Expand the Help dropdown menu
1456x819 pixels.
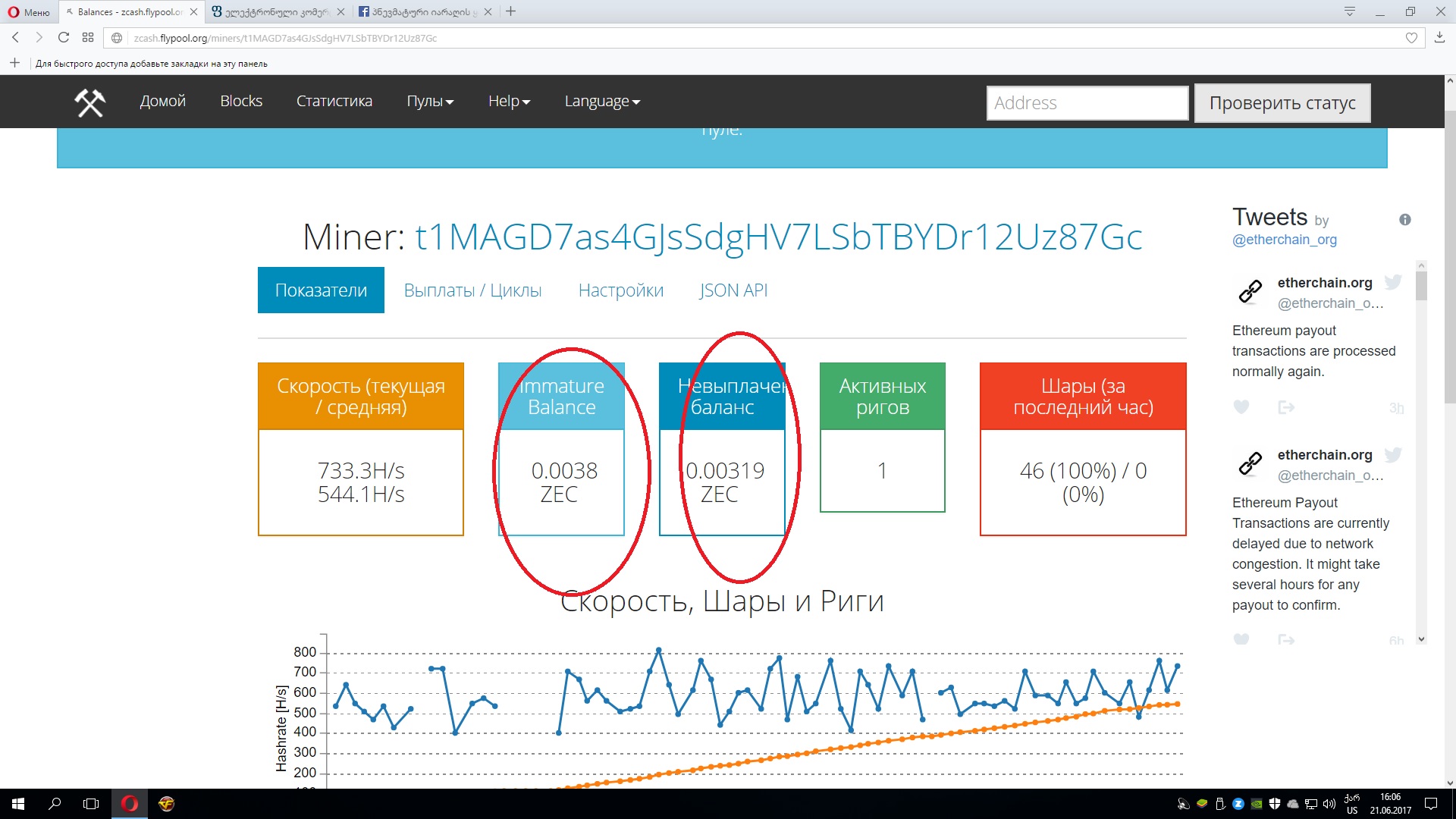(x=509, y=102)
